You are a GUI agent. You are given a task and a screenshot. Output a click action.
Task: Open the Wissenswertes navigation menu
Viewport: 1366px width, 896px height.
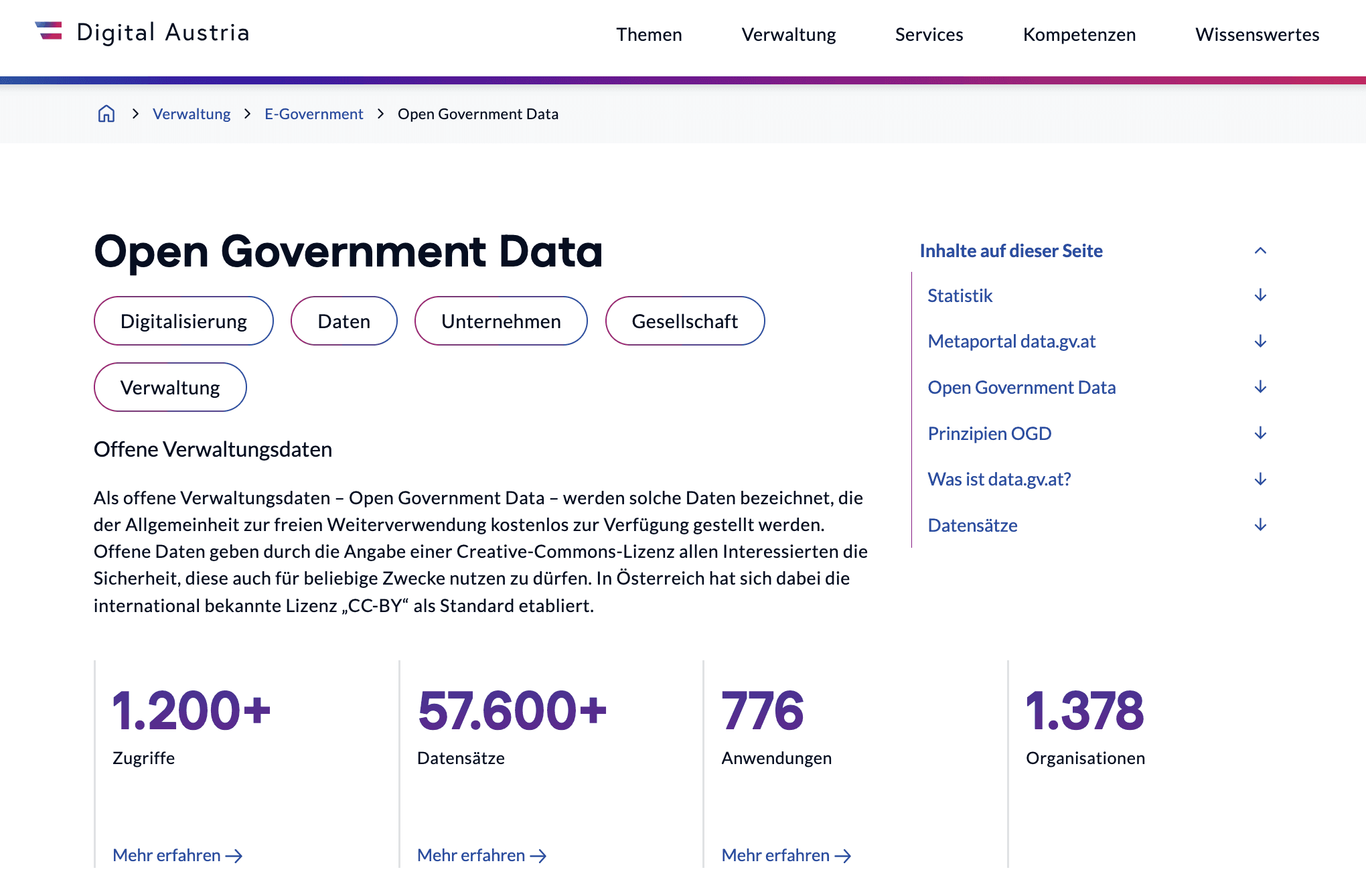(1257, 34)
